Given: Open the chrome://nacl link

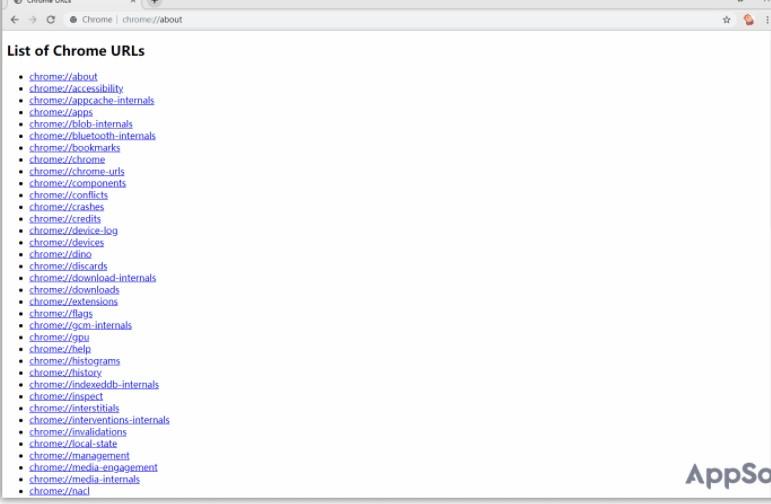Looking at the screenshot, I should tap(59, 491).
